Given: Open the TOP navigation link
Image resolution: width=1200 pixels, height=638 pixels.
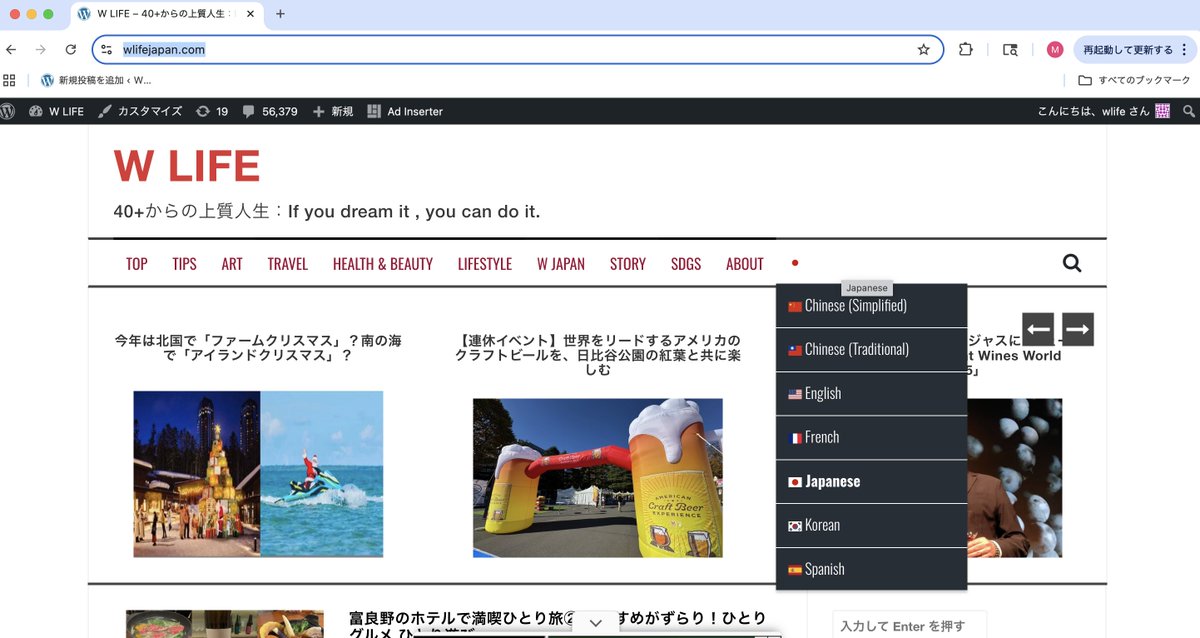Looking at the screenshot, I should point(137,264).
